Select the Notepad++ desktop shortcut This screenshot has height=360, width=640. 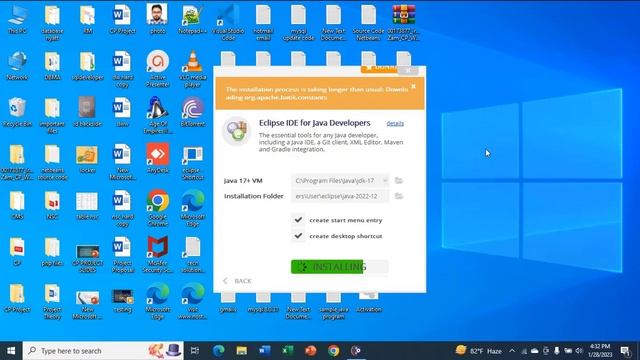click(x=192, y=20)
